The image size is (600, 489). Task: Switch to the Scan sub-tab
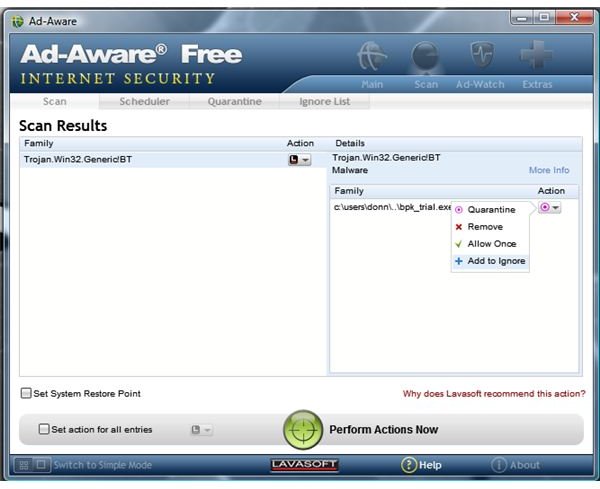(x=55, y=101)
